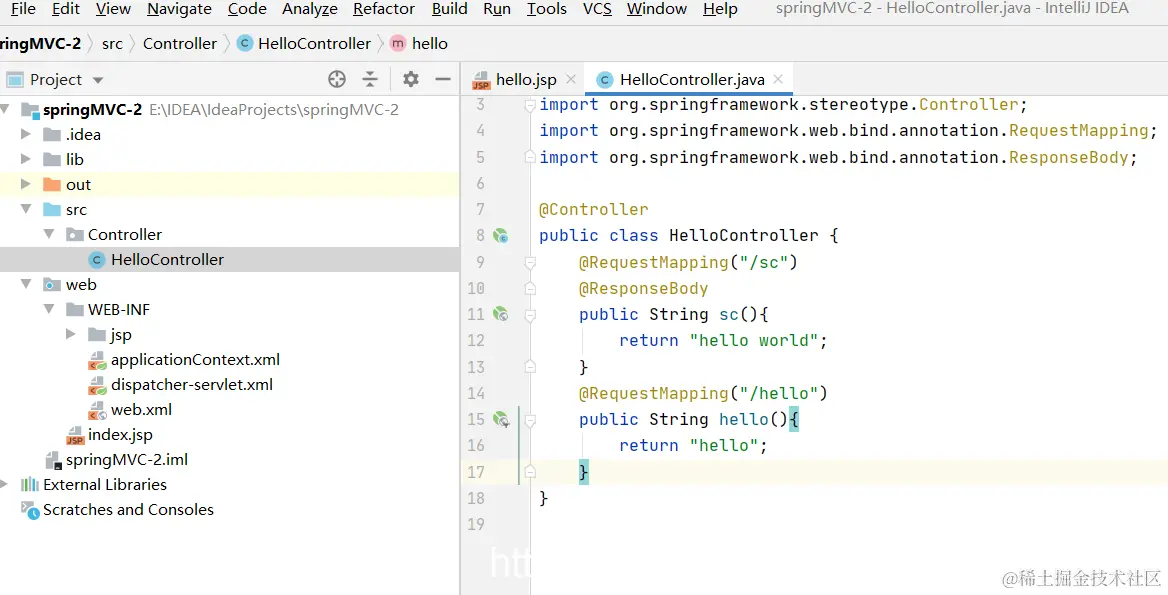Collapse the web folder

coord(26,284)
